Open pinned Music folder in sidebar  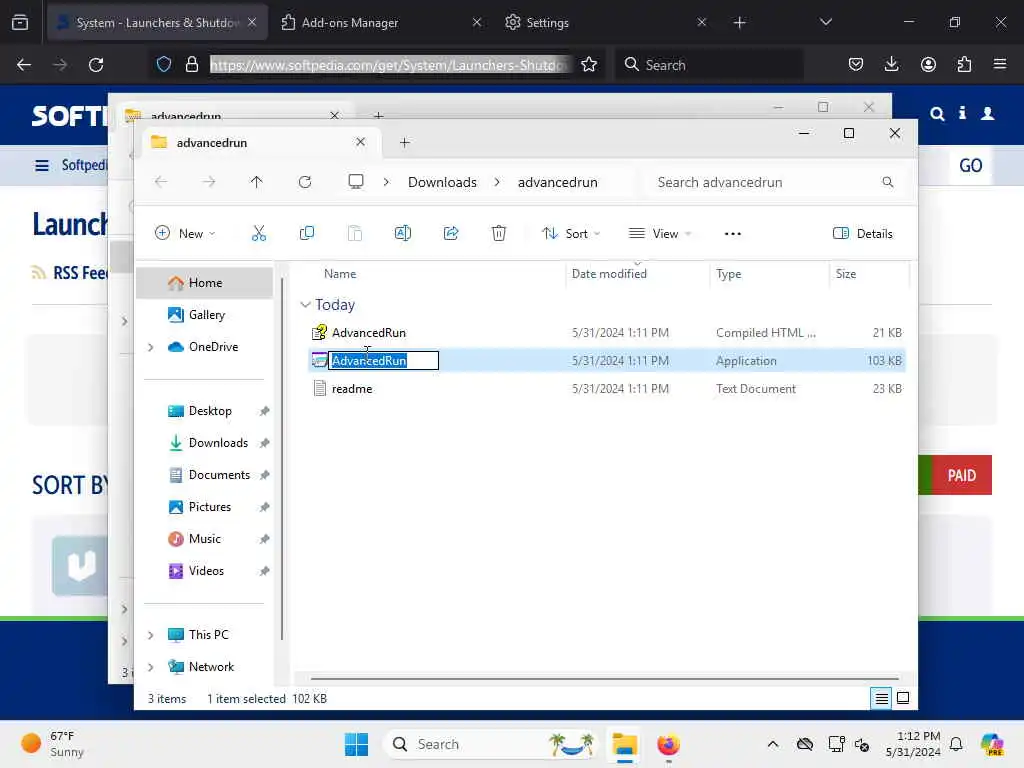click(x=204, y=539)
